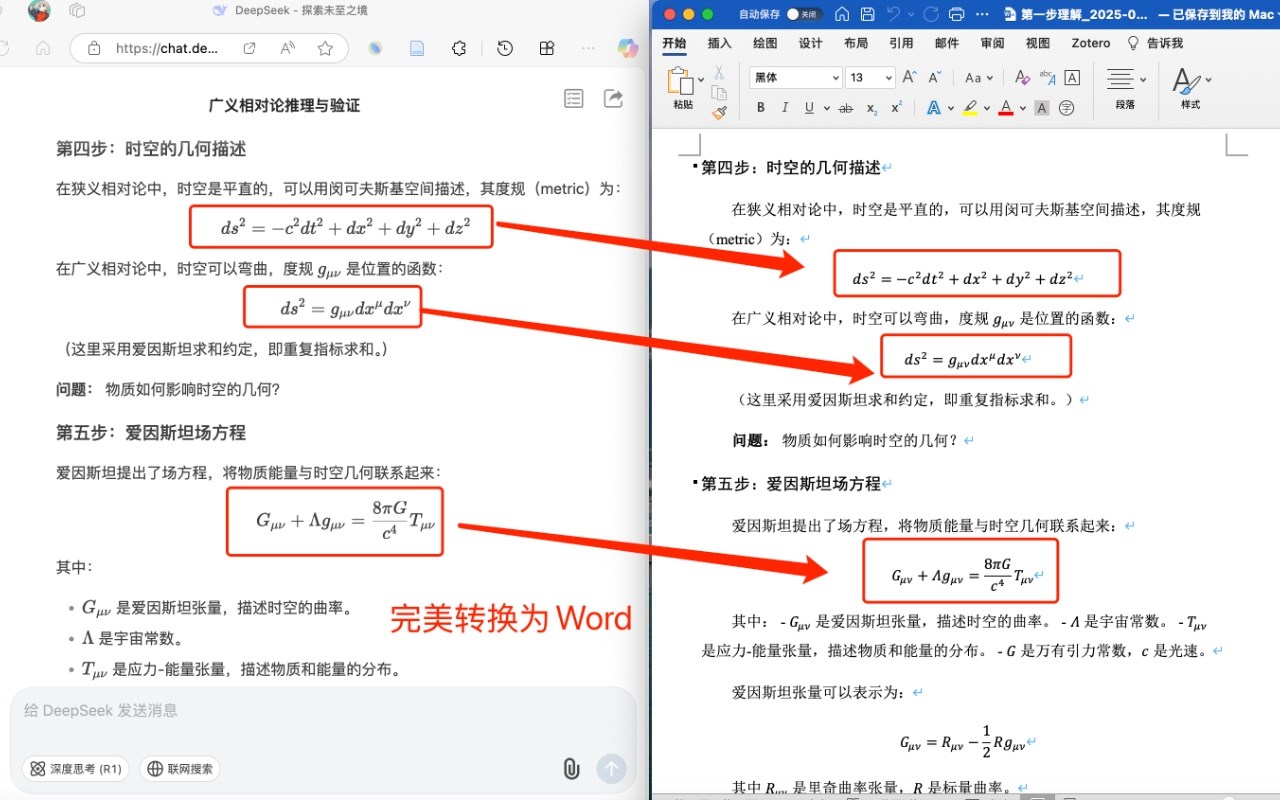Click the Copilot icon in Edge toolbar
This screenshot has width=1280, height=800.
(628, 48)
